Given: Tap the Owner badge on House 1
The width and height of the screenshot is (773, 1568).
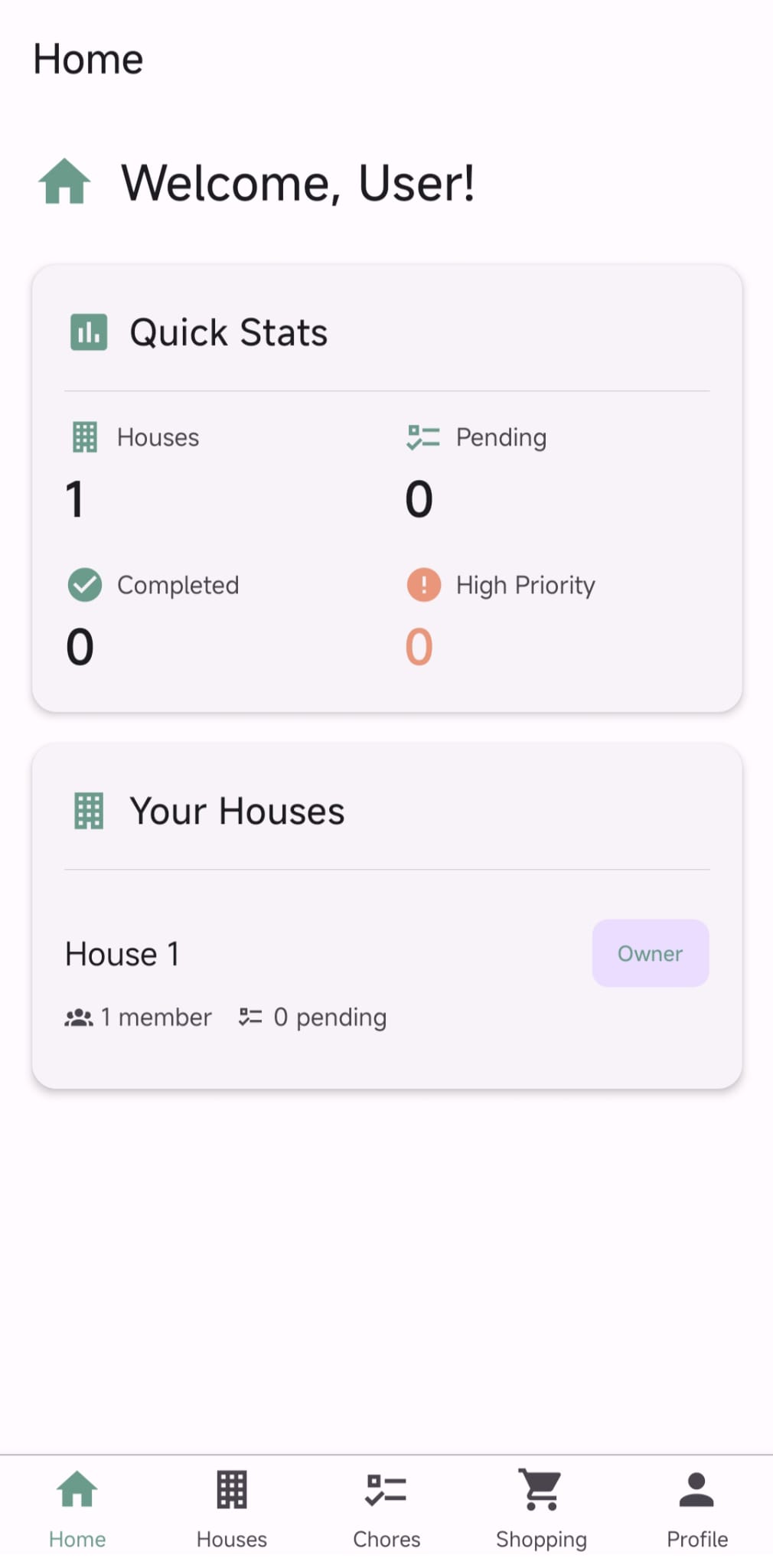Looking at the screenshot, I should [x=650, y=953].
